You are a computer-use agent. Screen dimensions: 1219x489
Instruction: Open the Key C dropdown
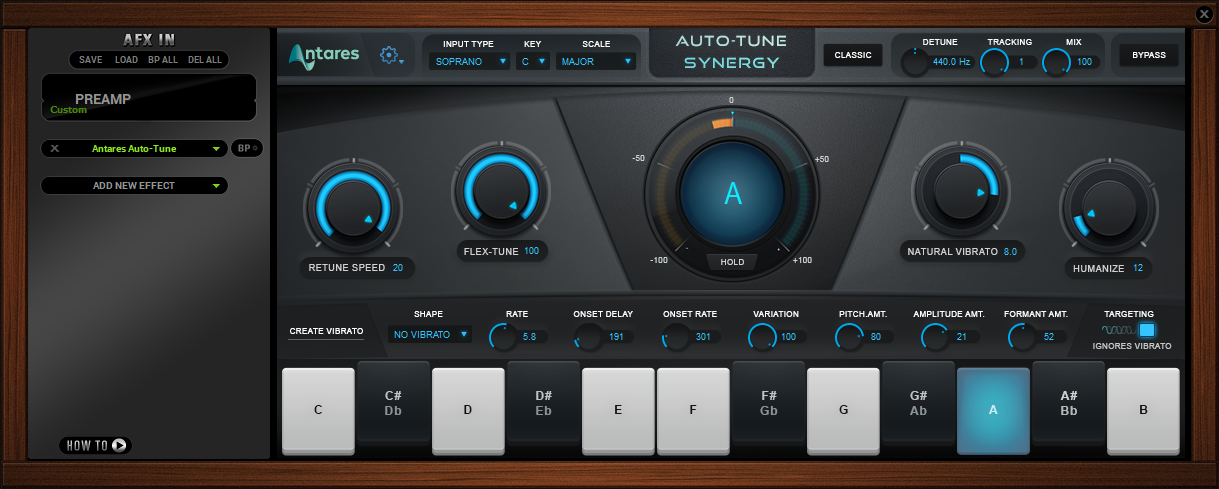tap(533, 61)
